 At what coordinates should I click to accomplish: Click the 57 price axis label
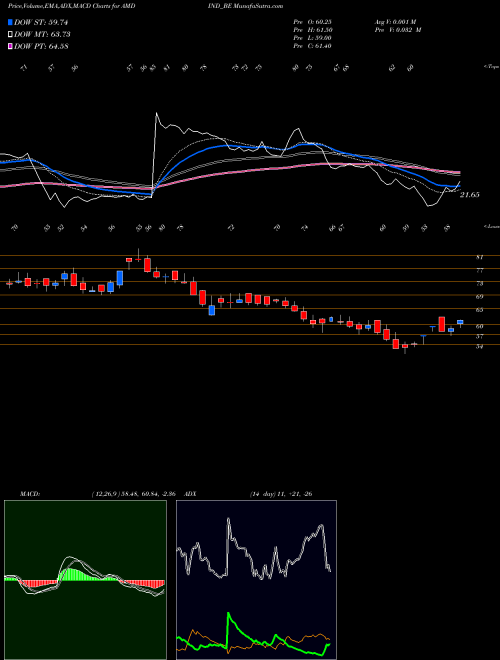coord(479,336)
